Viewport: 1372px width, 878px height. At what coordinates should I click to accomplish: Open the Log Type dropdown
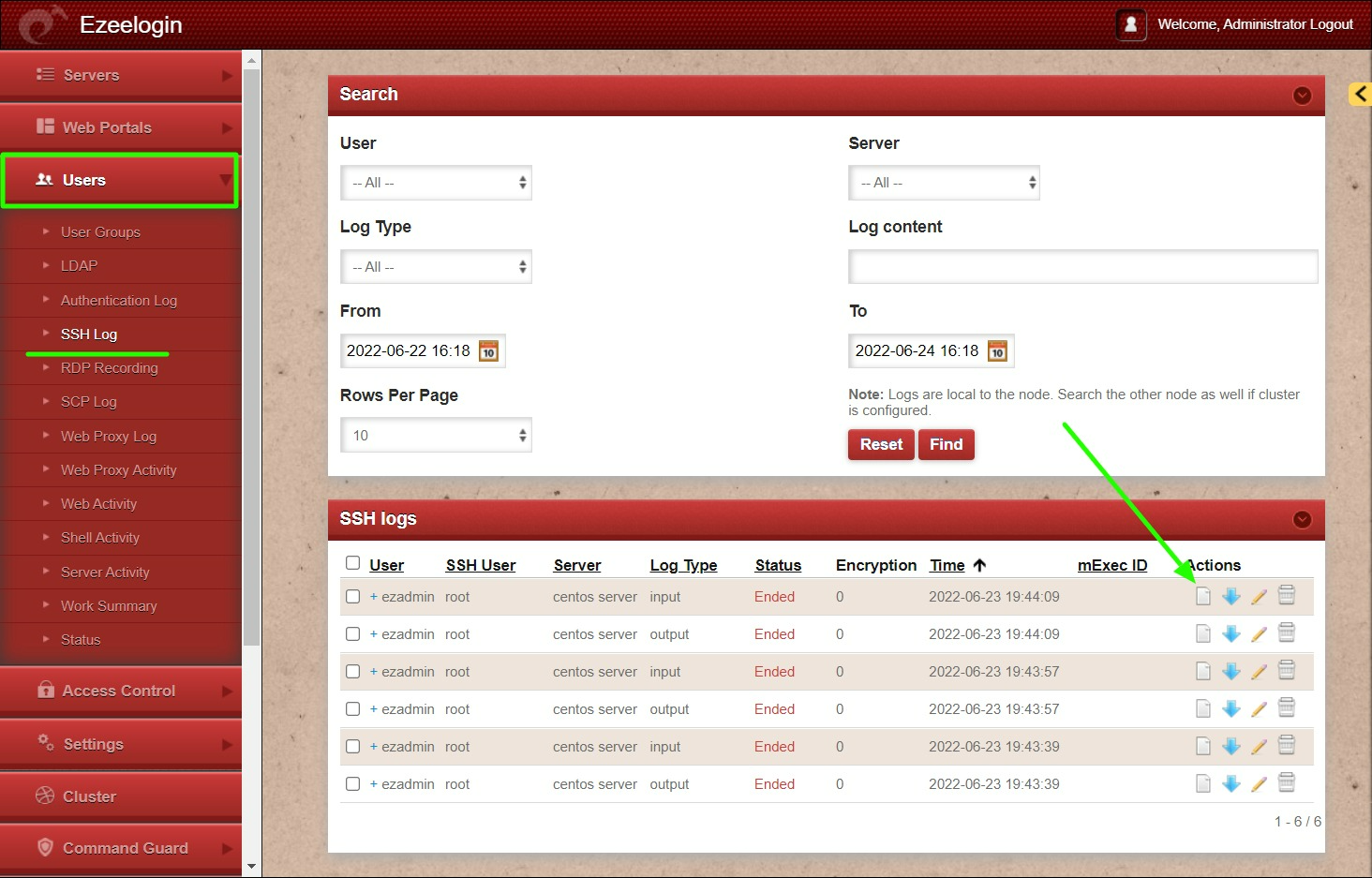point(436,267)
